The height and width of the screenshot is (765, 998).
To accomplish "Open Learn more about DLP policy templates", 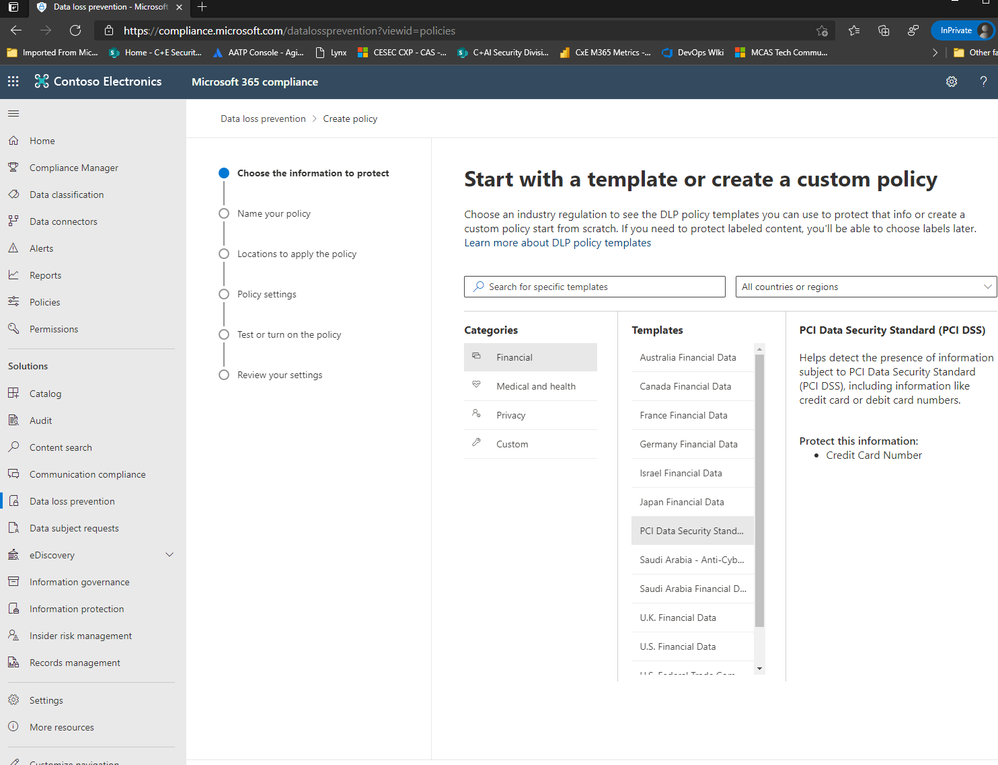I will tap(557, 242).
